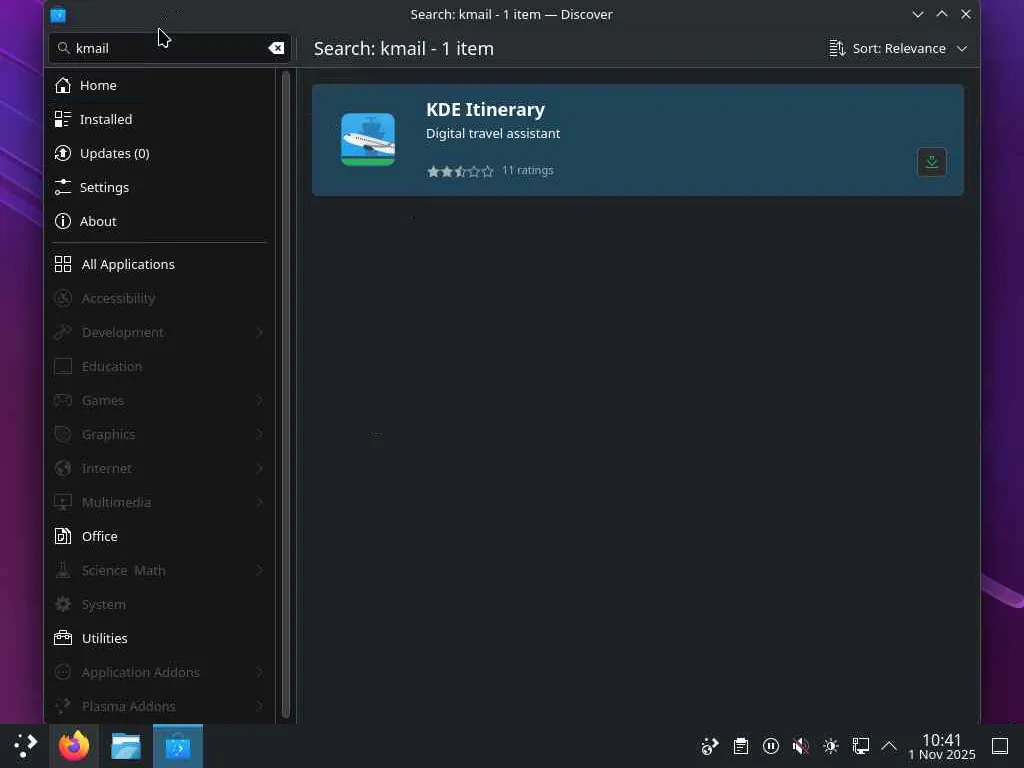1024x768 pixels.
Task: Expand the Science Math subcategories arrow
Action: click(260, 570)
